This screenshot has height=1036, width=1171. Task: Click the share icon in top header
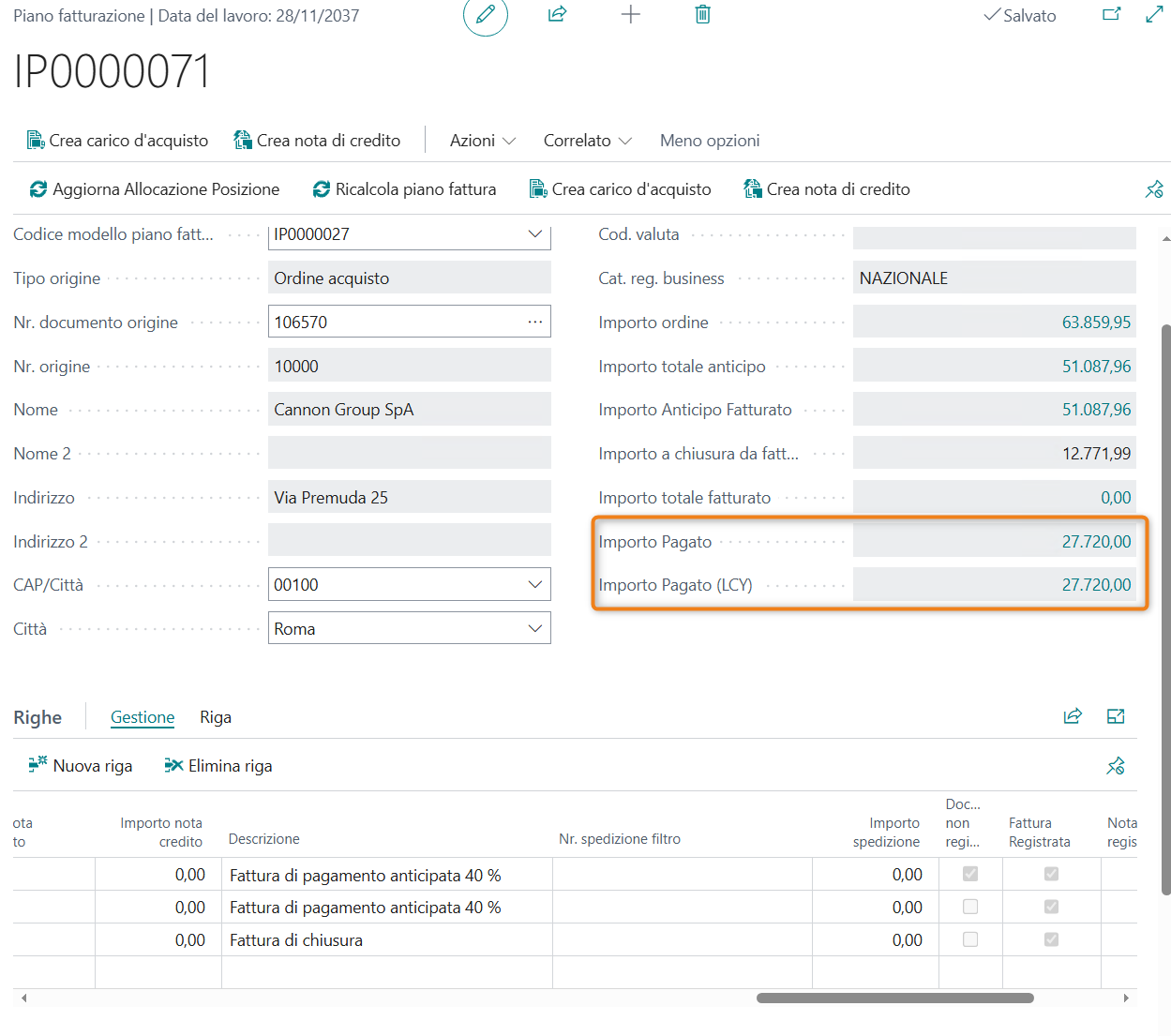point(558,15)
